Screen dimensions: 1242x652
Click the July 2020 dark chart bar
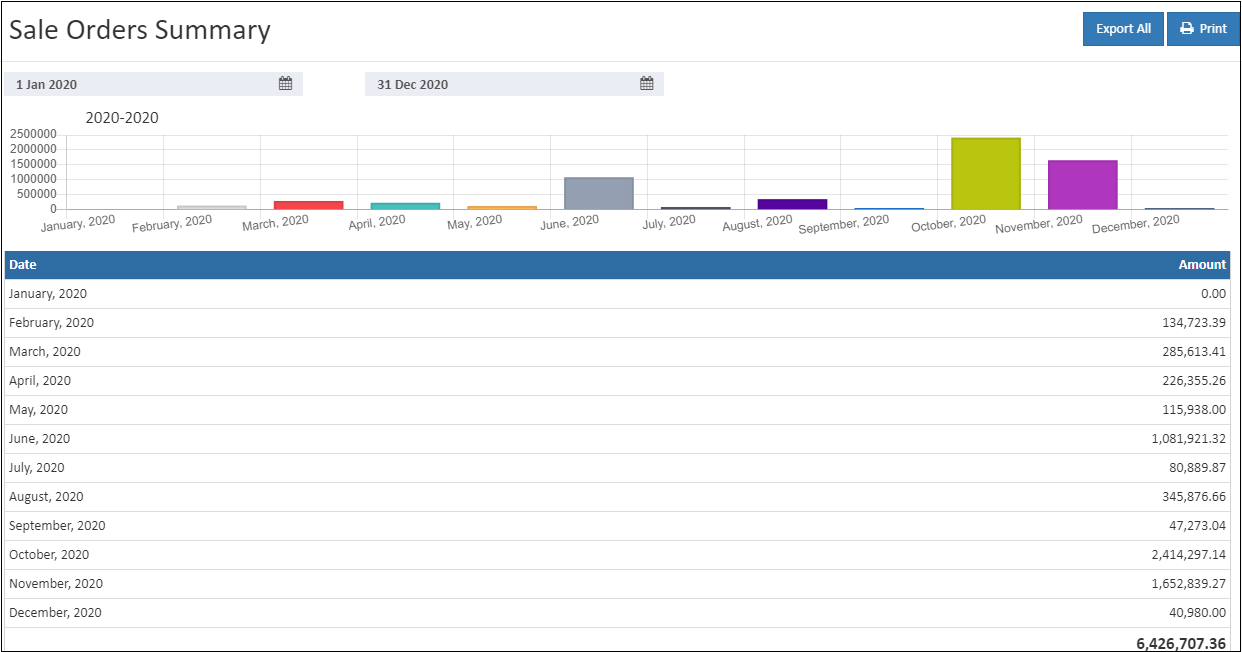point(696,208)
